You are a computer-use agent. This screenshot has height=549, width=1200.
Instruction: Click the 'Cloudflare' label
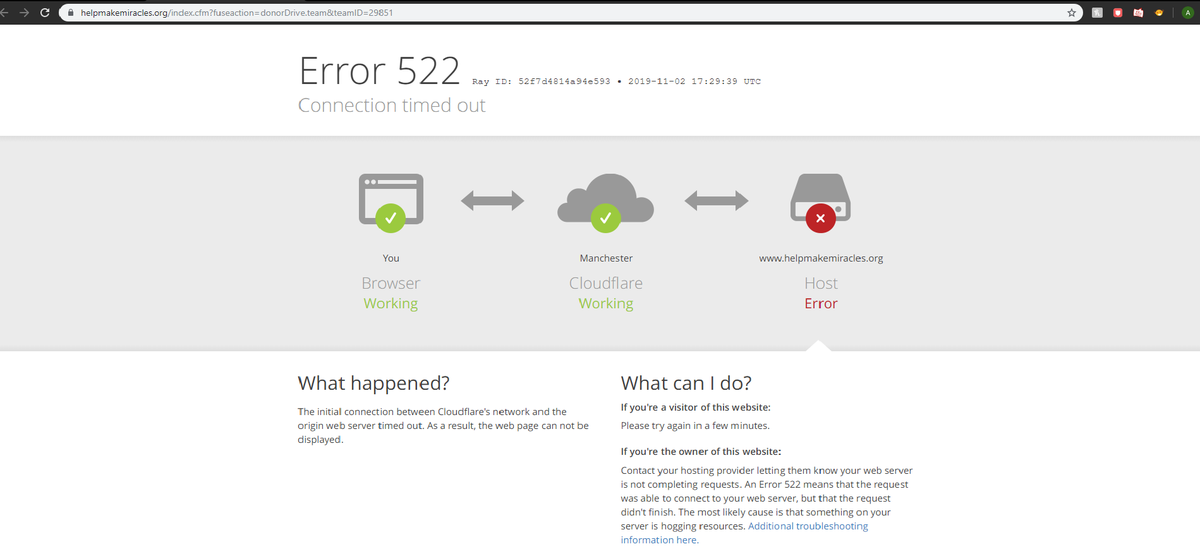pos(606,283)
